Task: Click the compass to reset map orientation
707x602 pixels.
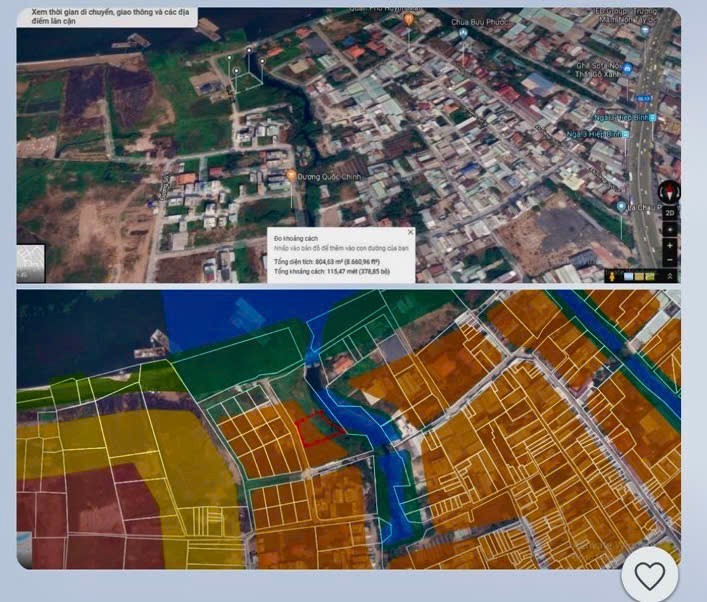Action: [x=669, y=193]
